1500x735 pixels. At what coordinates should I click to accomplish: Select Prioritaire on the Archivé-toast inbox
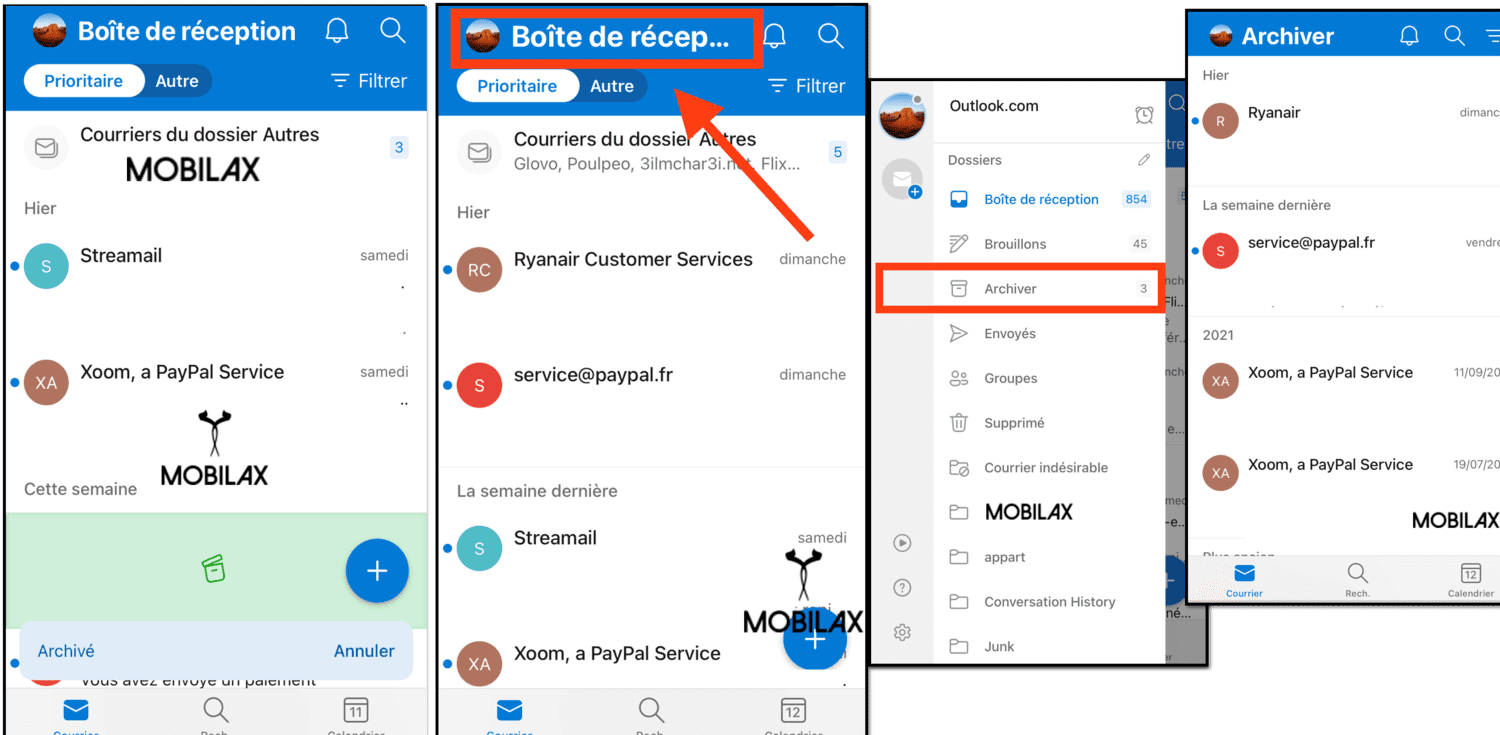(x=84, y=81)
